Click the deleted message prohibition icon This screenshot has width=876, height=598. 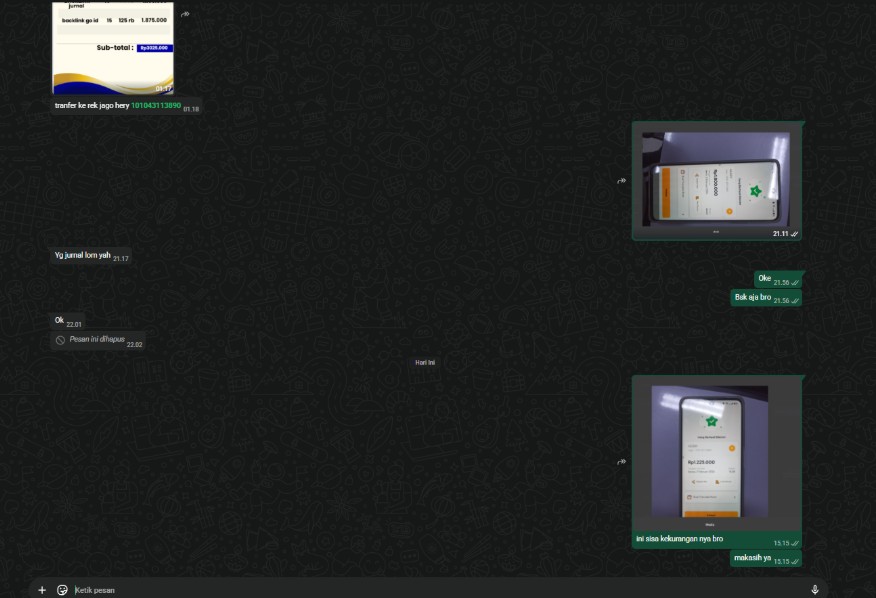[x=60, y=340]
